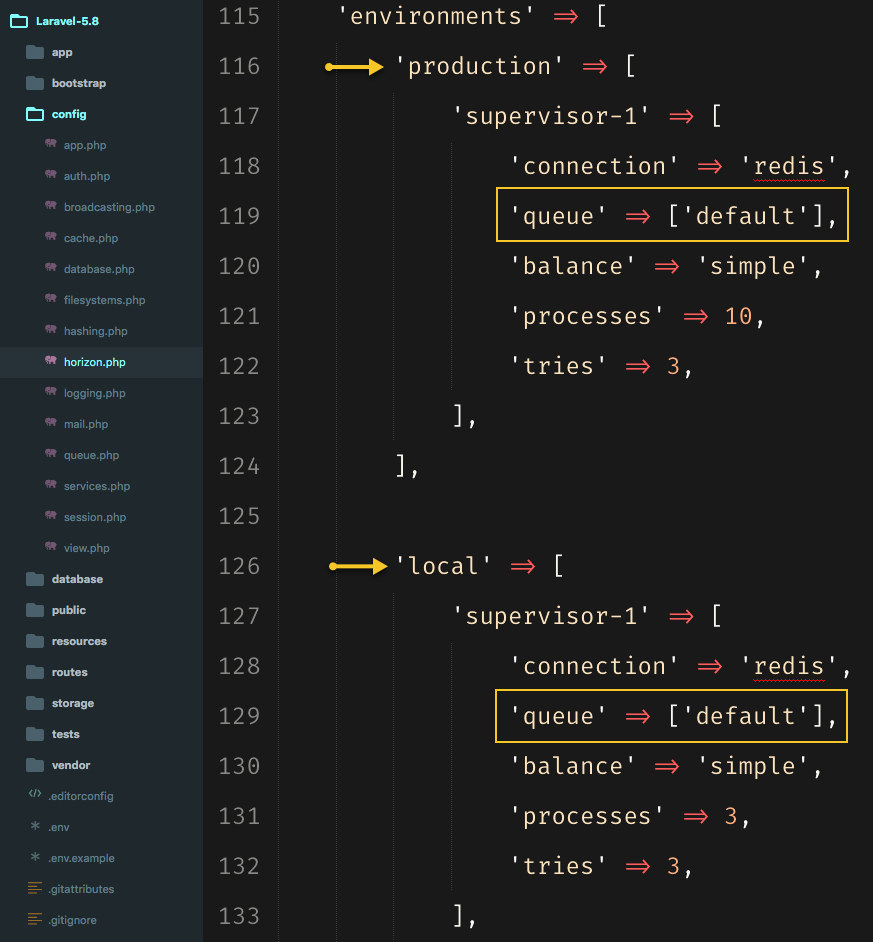
Task: Click the PHP icon beside services.php
Action: tap(51, 485)
